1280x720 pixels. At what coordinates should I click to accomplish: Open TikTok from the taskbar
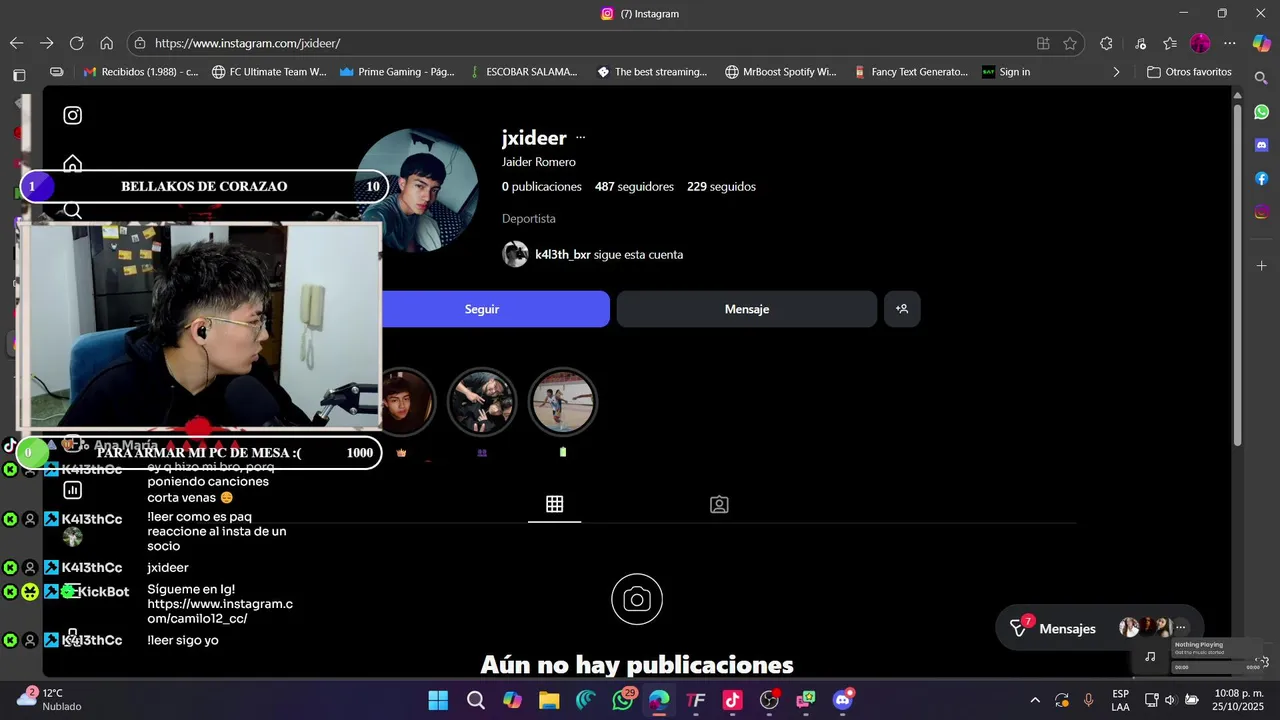click(x=732, y=700)
